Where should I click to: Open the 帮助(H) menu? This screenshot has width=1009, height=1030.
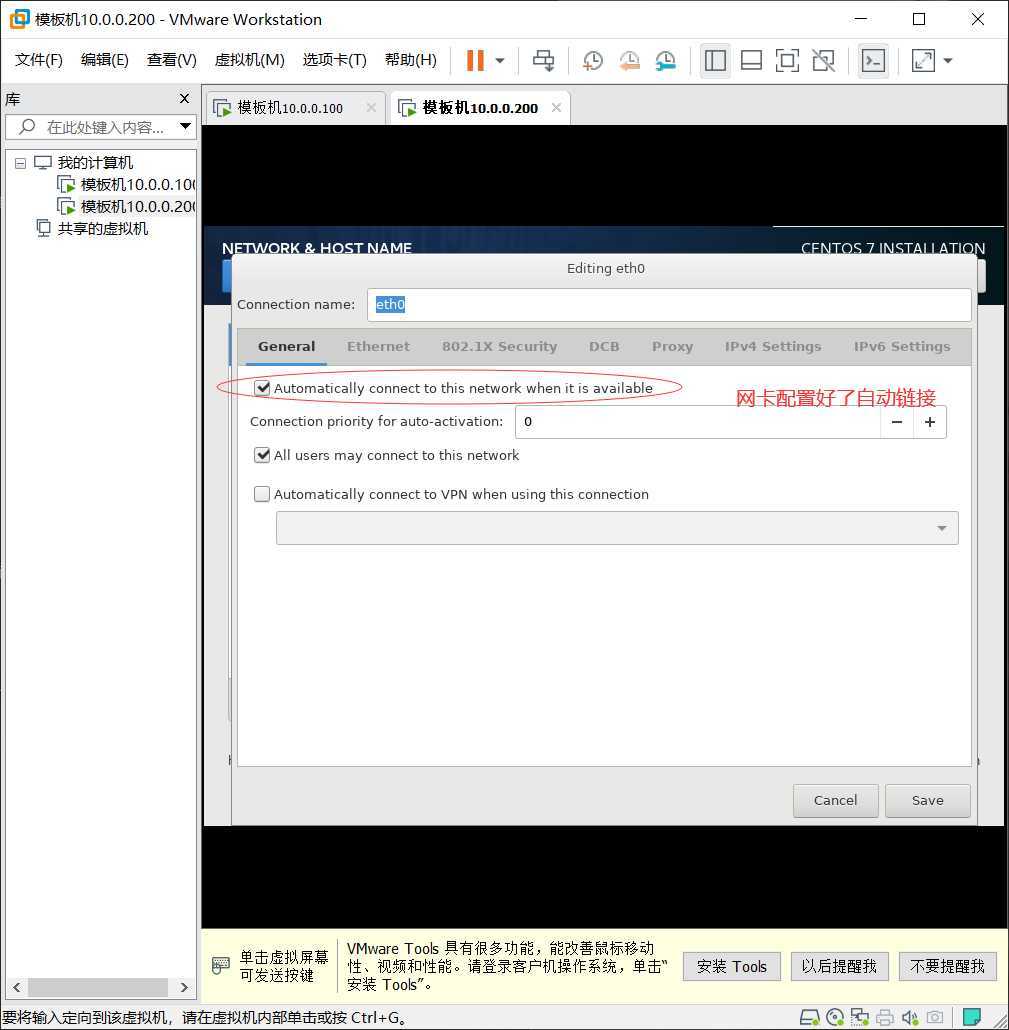coord(411,60)
